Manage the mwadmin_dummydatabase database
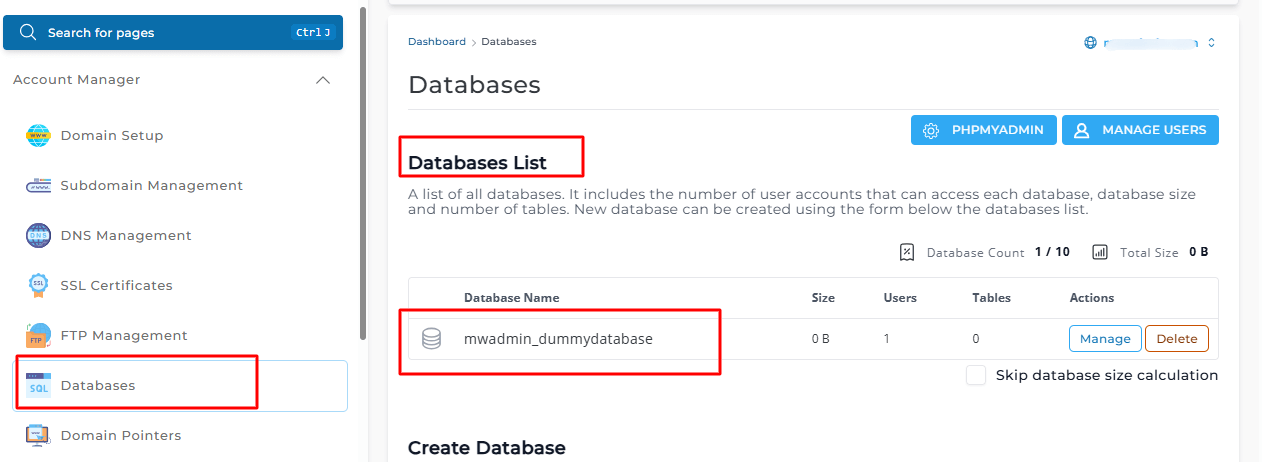This screenshot has height=462, width=1262. 1105,339
